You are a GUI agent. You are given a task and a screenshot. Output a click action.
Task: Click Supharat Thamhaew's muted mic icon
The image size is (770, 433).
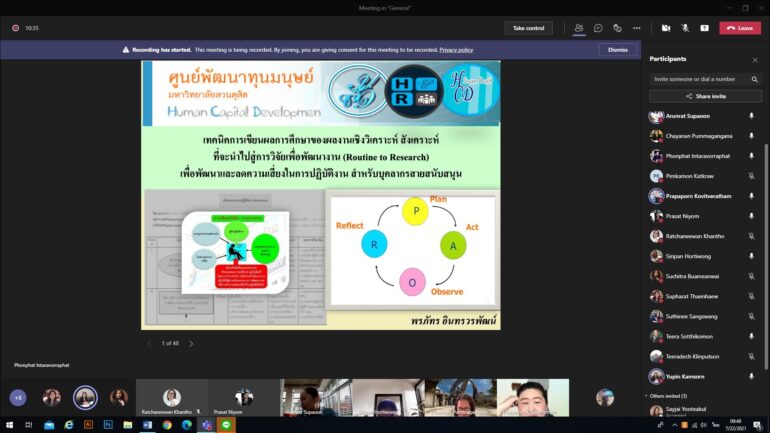click(x=751, y=296)
